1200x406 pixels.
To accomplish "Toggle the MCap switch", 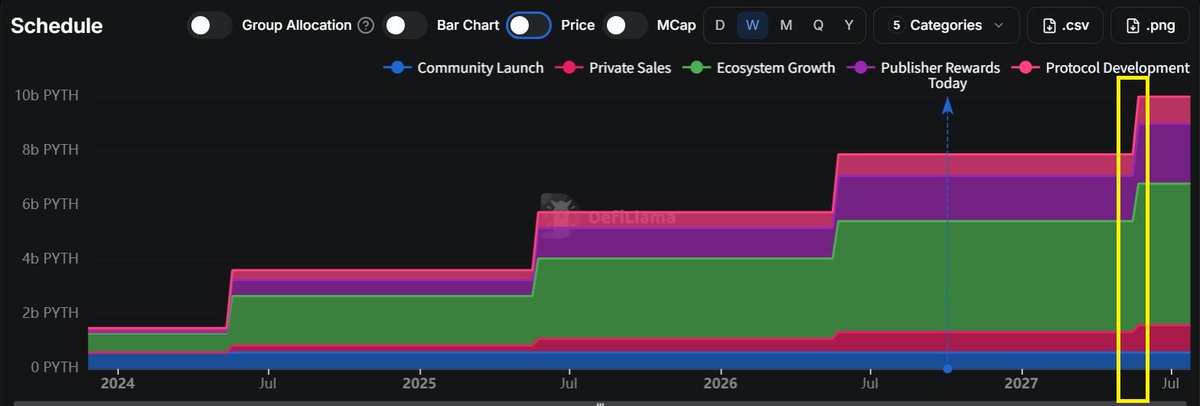I will pos(625,25).
